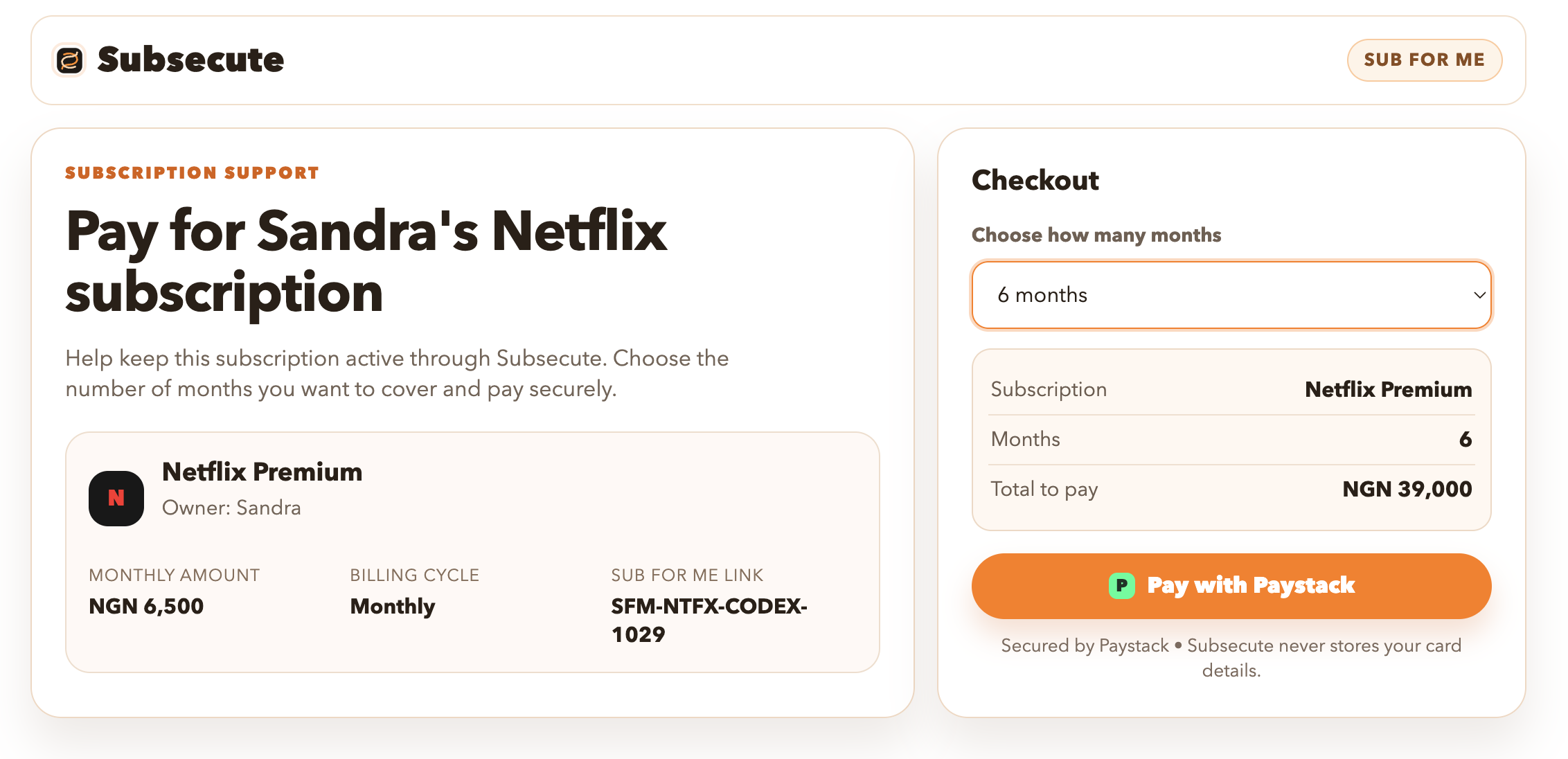
Task: Click the Secured by Paystack note
Action: (1231, 657)
